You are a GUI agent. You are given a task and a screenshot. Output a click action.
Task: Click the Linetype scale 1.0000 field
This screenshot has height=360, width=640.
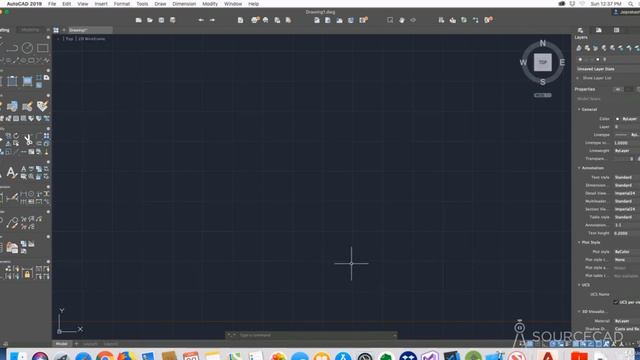(627, 143)
